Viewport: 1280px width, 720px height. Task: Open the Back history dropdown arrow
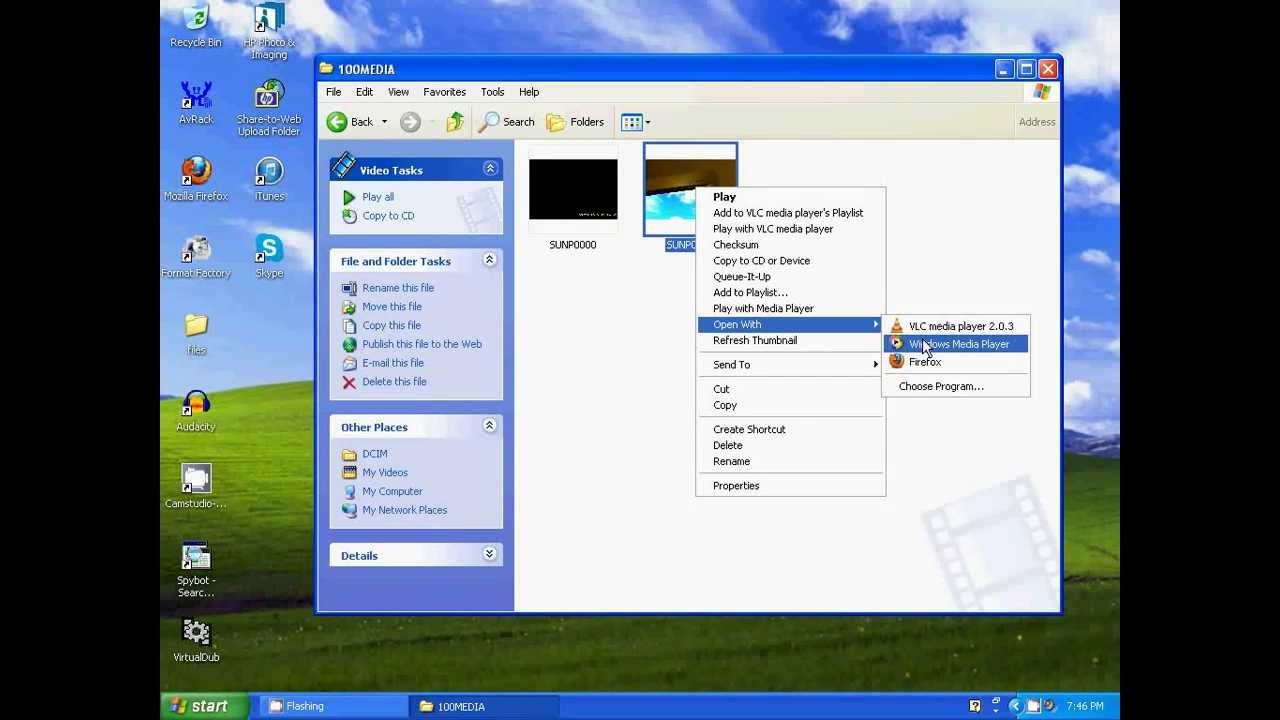click(x=384, y=122)
